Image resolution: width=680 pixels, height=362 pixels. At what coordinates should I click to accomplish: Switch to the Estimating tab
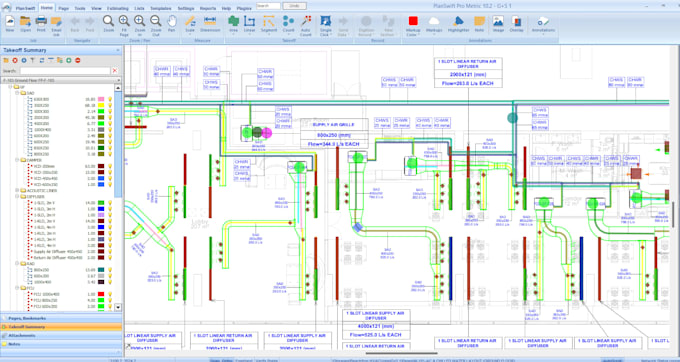click(118, 8)
